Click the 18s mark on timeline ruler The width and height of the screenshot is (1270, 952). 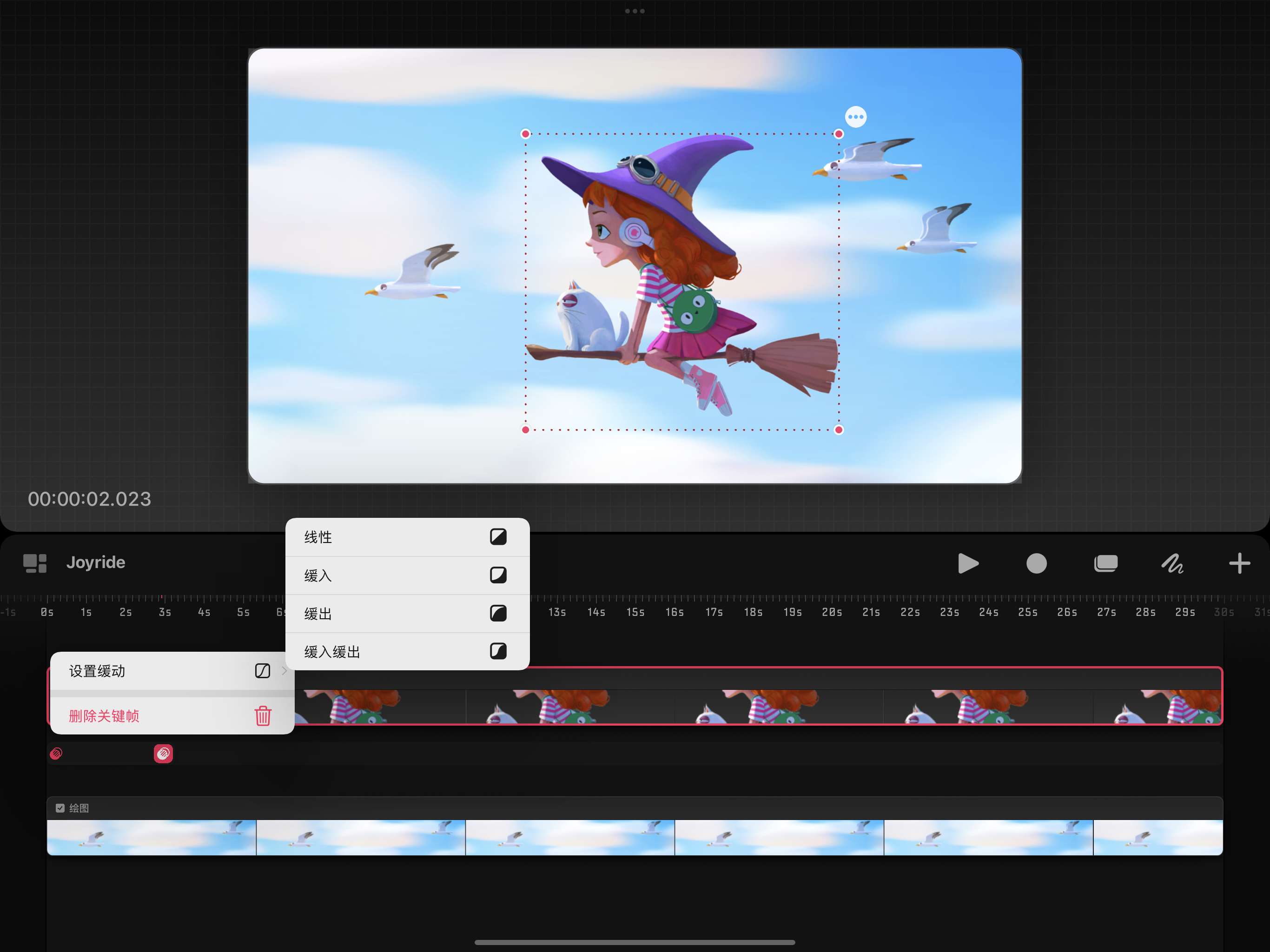[753, 612]
